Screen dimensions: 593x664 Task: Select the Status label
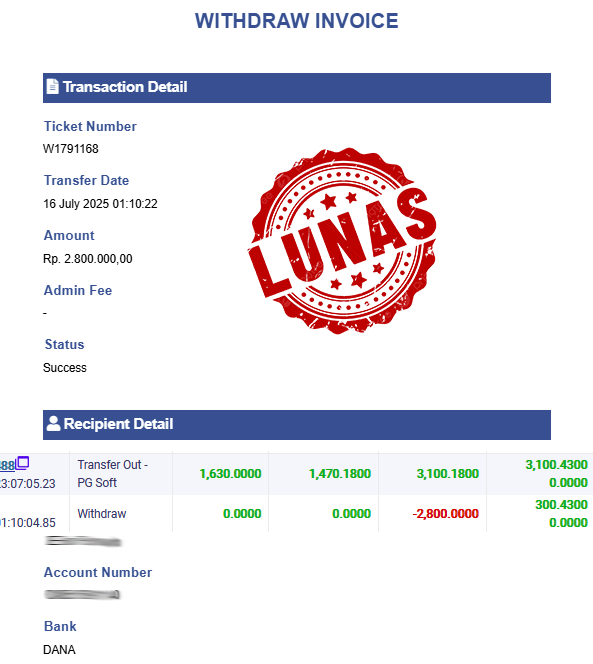coord(64,345)
